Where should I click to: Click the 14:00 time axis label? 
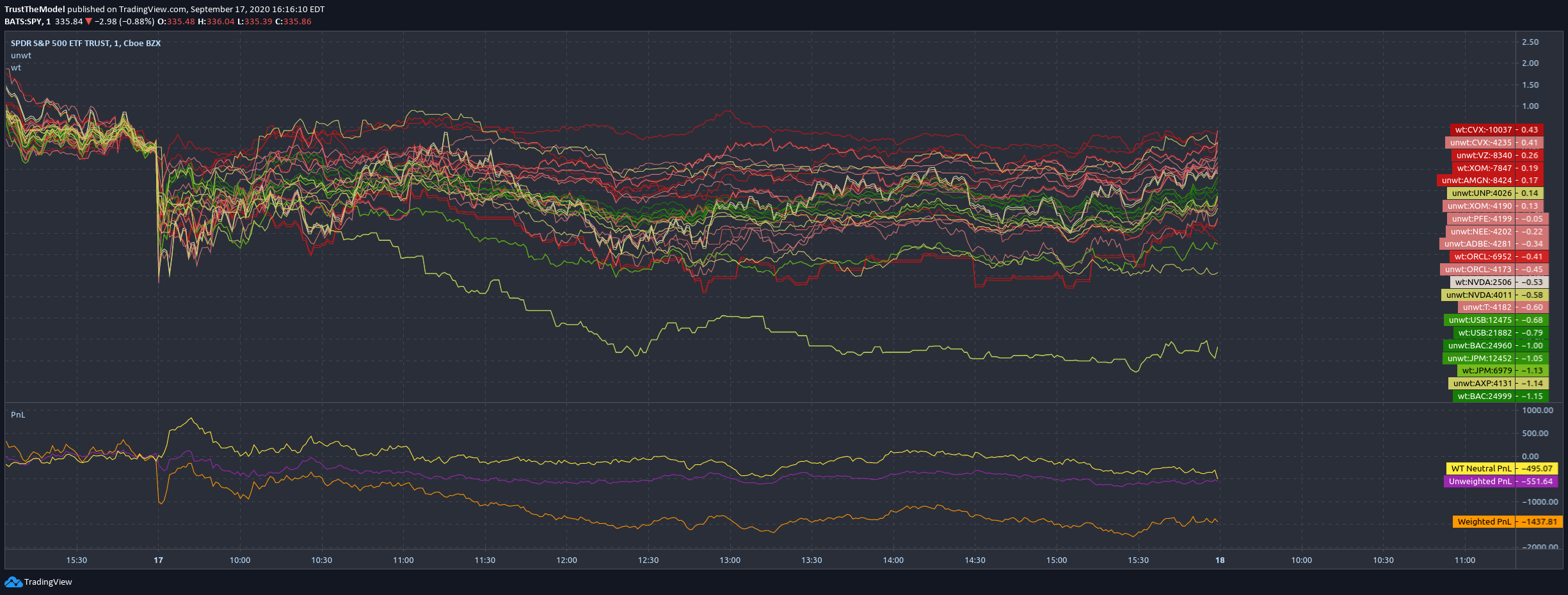tap(893, 560)
